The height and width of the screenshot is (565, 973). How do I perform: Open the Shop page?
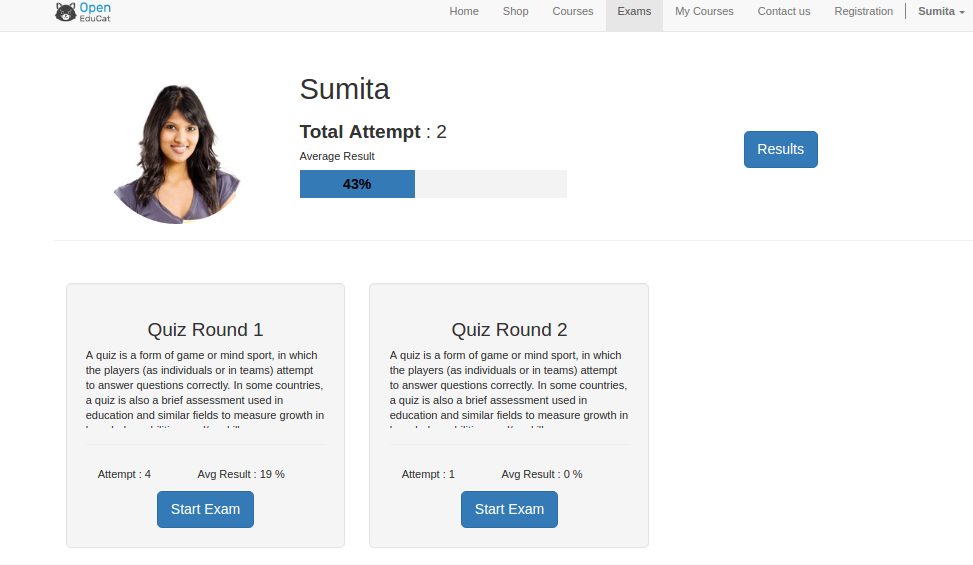coord(515,11)
